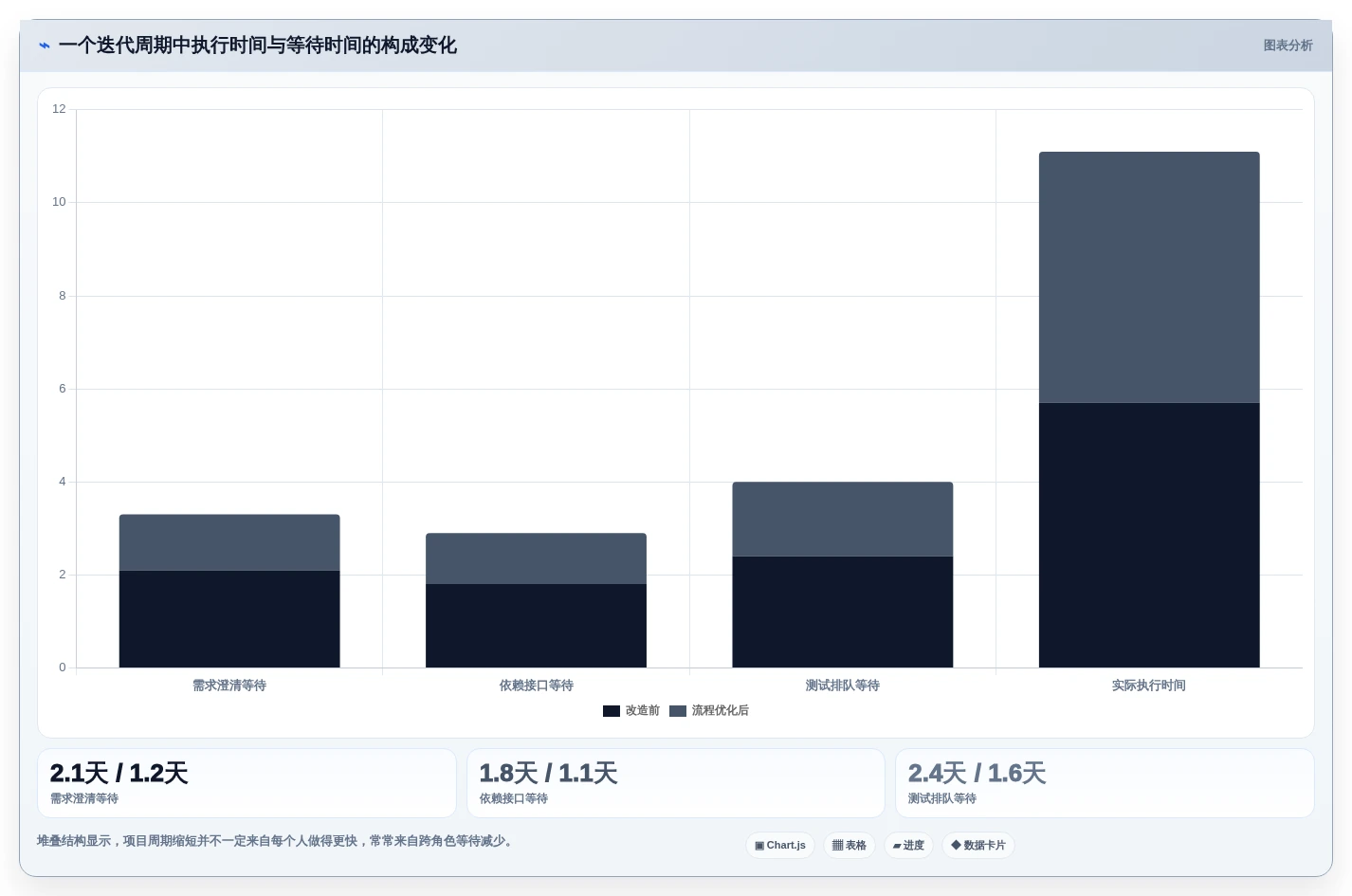The height and width of the screenshot is (896, 1352).
Task: Click the 流程优化后 gray legend swatch
Action: click(x=678, y=711)
